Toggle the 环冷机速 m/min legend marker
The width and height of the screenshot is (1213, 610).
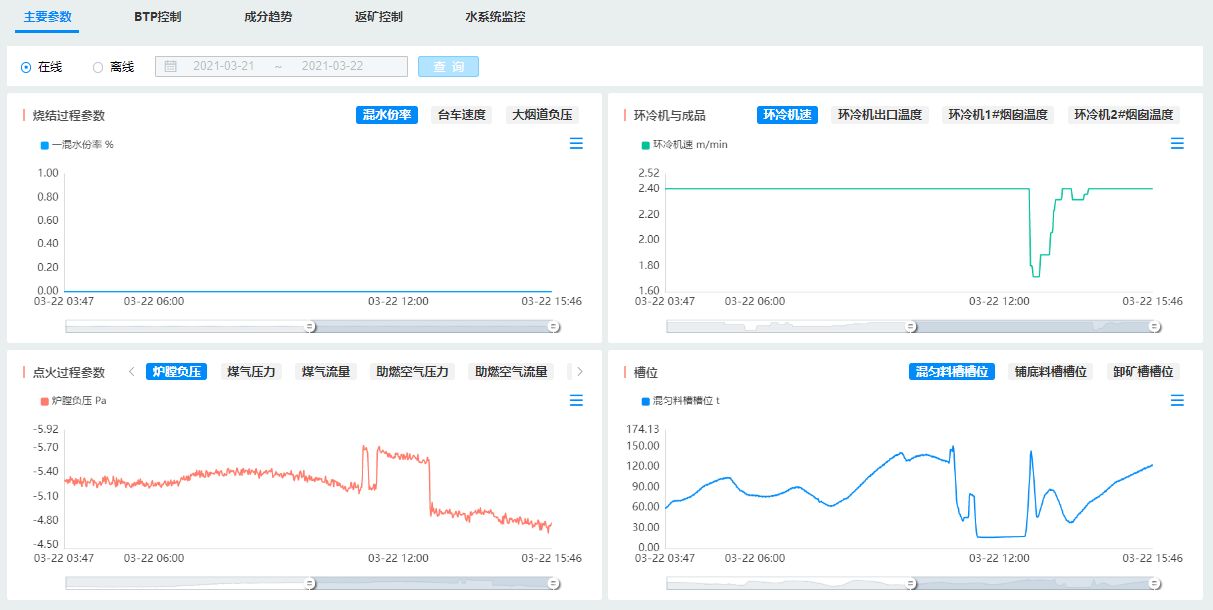tap(646, 145)
